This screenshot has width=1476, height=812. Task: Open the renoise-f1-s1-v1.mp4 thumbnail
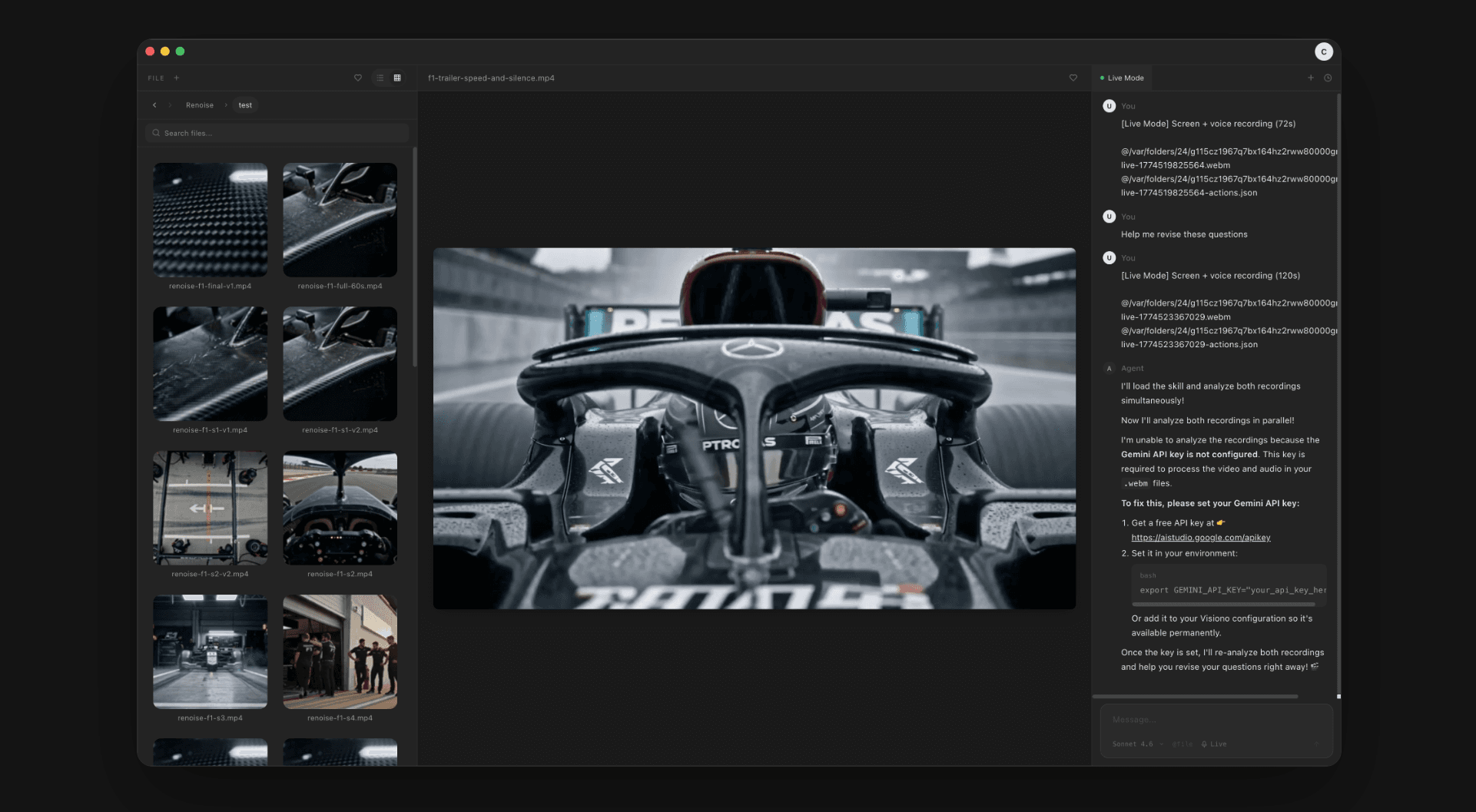[211, 364]
